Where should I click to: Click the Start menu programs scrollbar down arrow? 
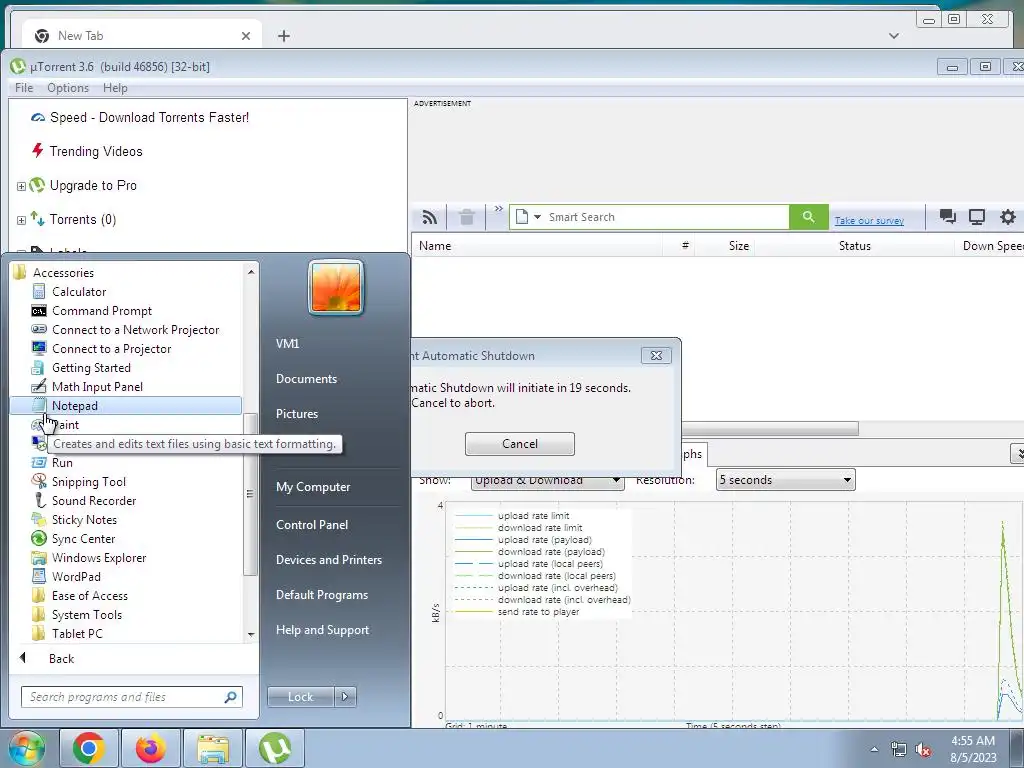pos(251,634)
